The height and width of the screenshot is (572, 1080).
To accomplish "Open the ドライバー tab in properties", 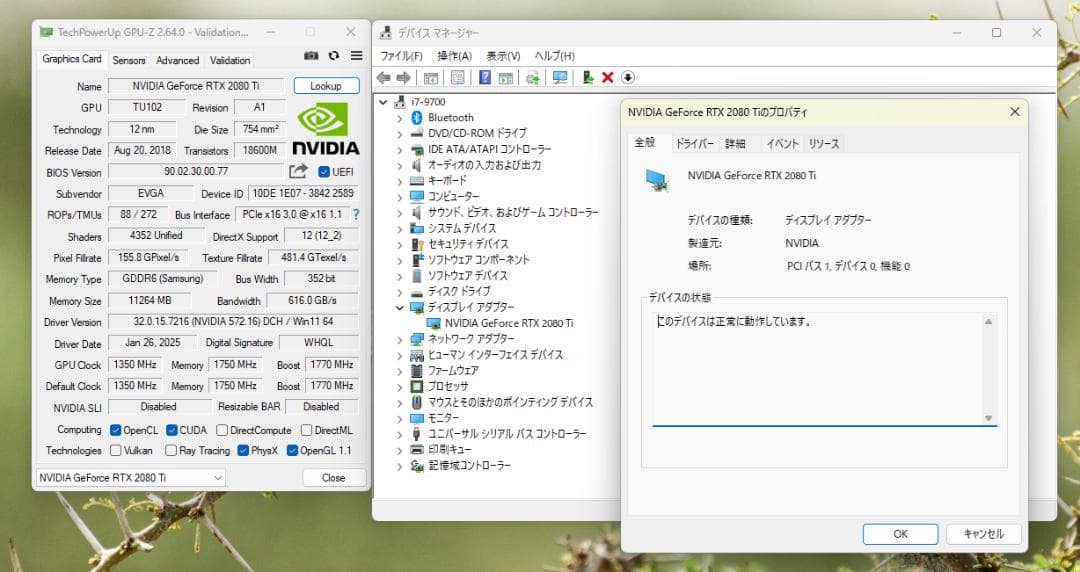I will click(x=694, y=143).
